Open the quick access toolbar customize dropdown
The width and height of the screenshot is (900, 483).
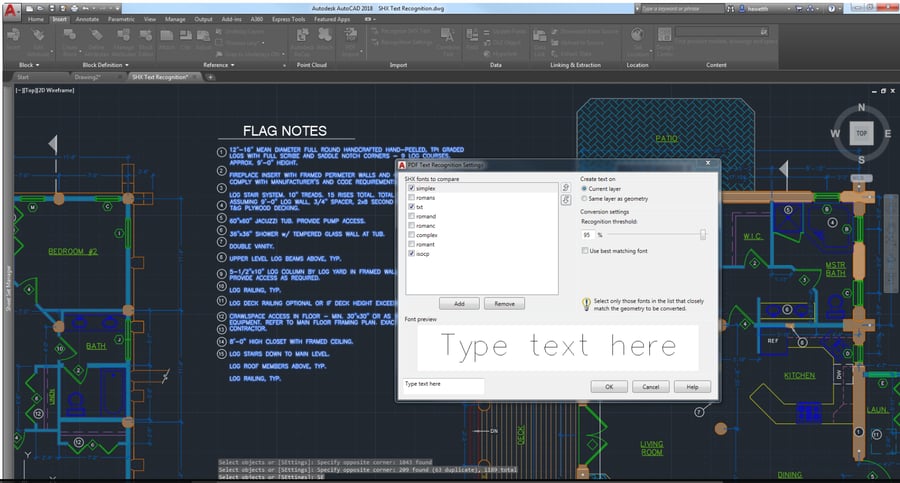(x=118, y=9)
